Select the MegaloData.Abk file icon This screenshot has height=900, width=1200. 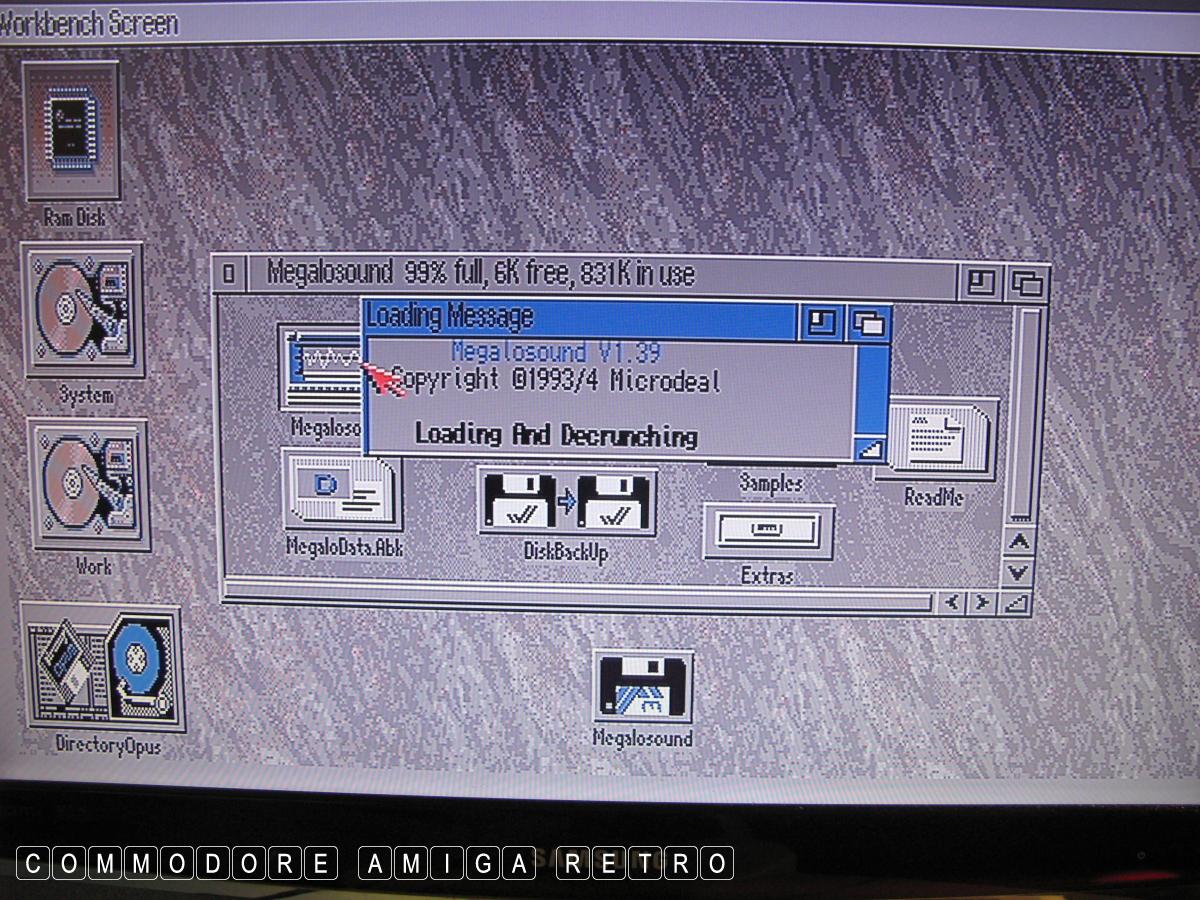[x=340, y=490]
